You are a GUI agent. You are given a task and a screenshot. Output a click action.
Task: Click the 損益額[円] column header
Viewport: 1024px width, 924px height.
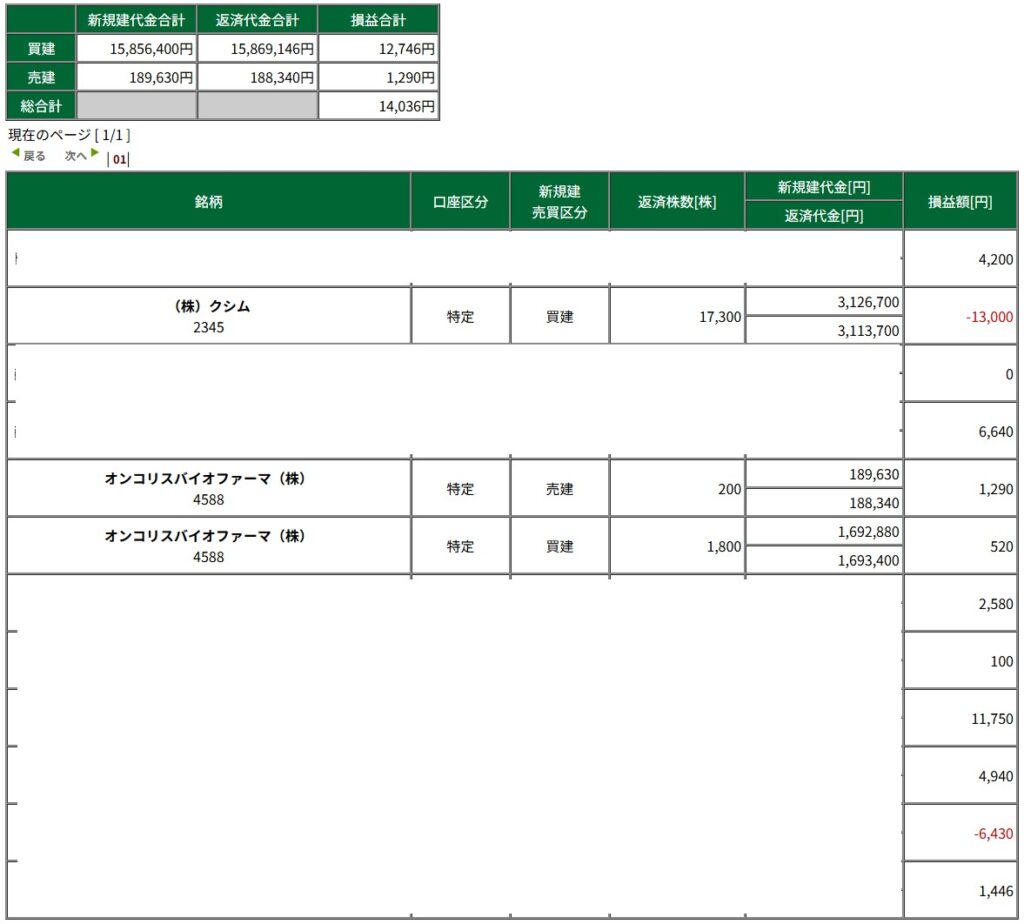point(960,201)
